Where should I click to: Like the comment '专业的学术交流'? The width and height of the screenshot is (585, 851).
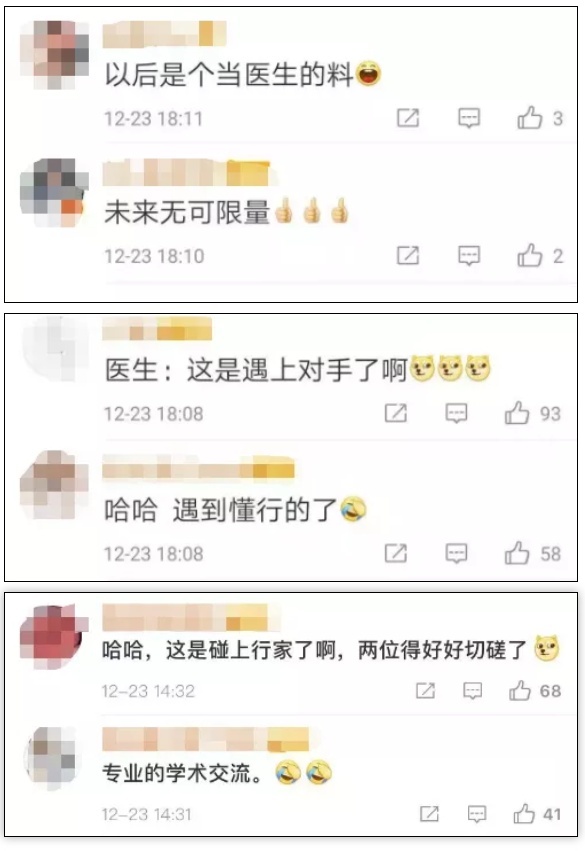524,814
